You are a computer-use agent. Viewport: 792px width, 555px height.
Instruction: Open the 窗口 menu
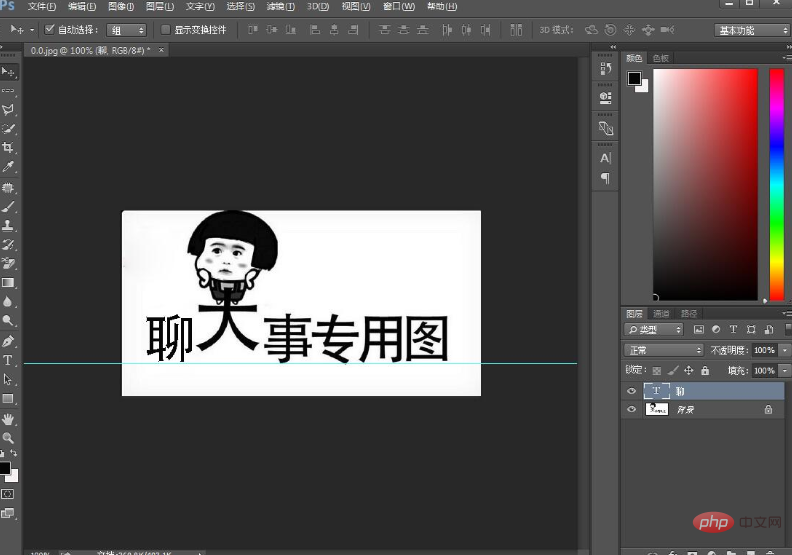tap(399, 7)
